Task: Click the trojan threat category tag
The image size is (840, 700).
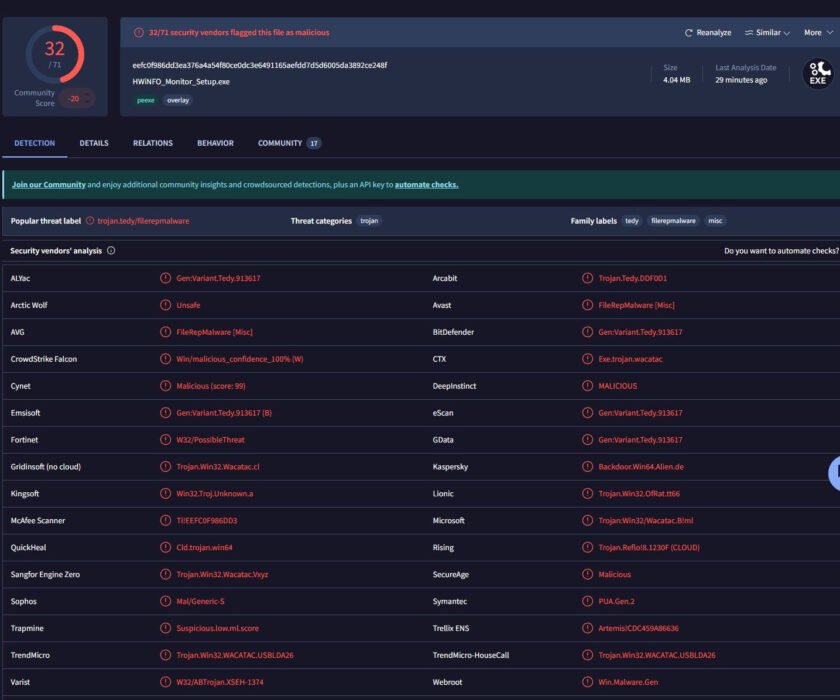Action: [x=369, y=221]
